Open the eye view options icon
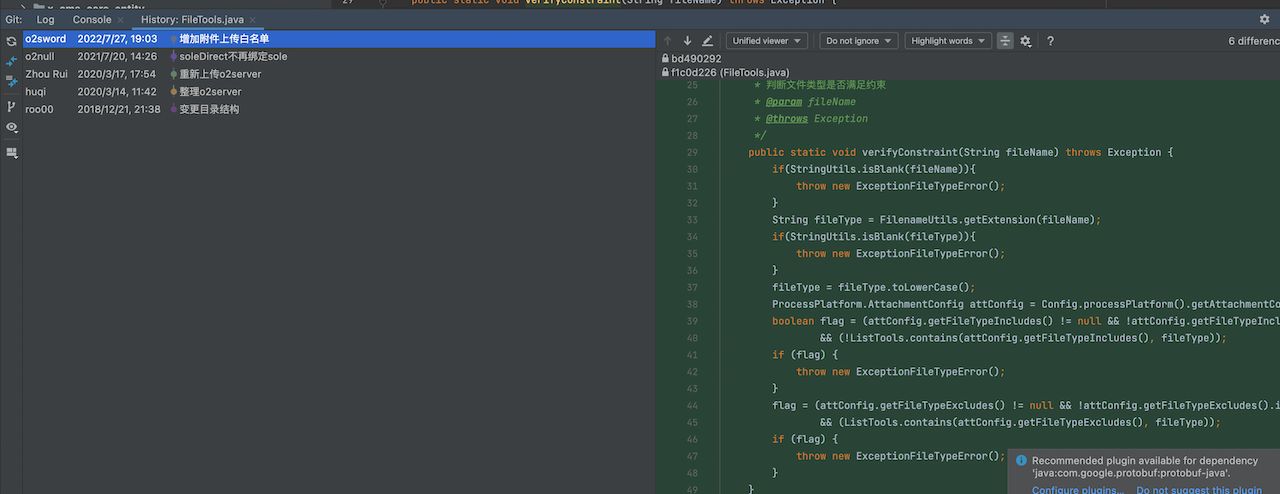 pos(12,128)
